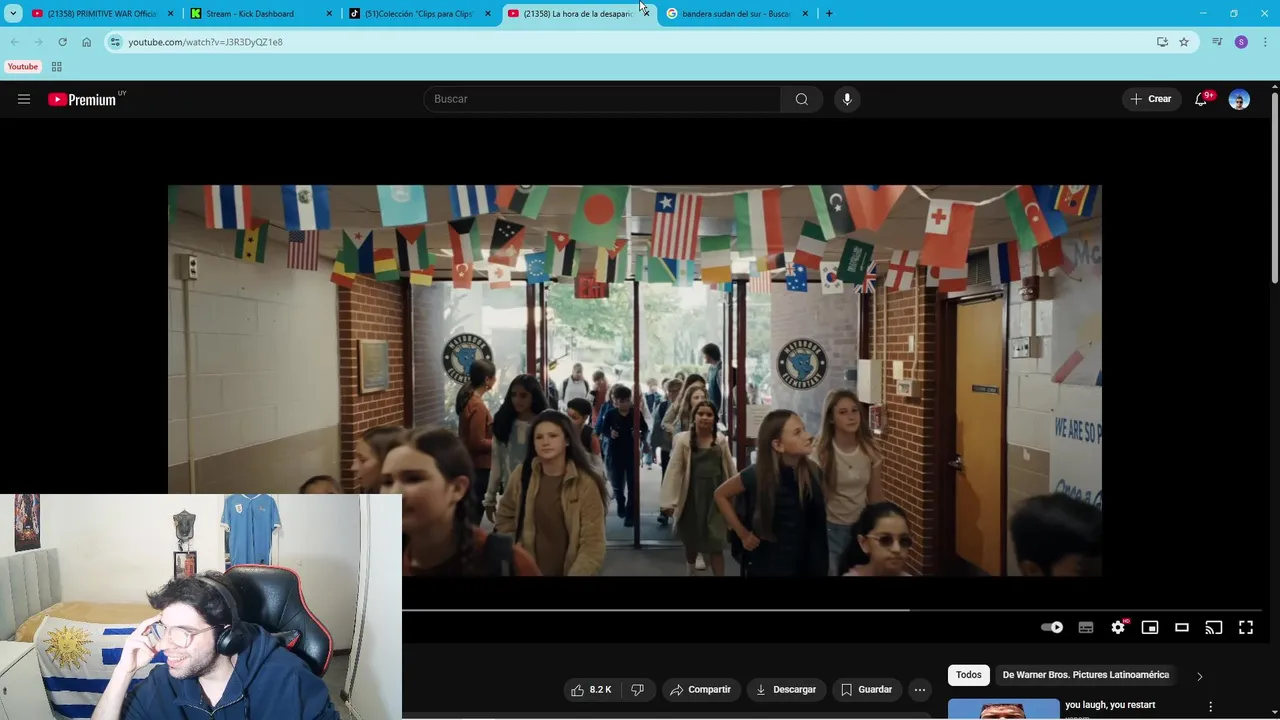
Task: Cast video to a TV
Action: pyautogui.click(x=1214, y=627)
